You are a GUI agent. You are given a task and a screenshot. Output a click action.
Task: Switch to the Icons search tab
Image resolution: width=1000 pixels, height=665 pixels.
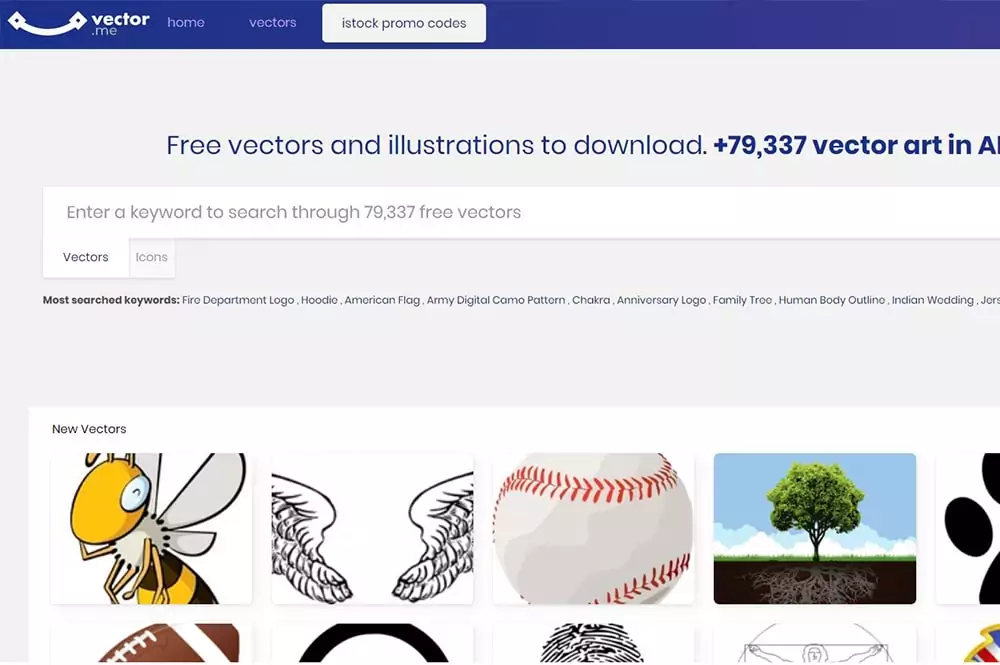click(151, 257)
